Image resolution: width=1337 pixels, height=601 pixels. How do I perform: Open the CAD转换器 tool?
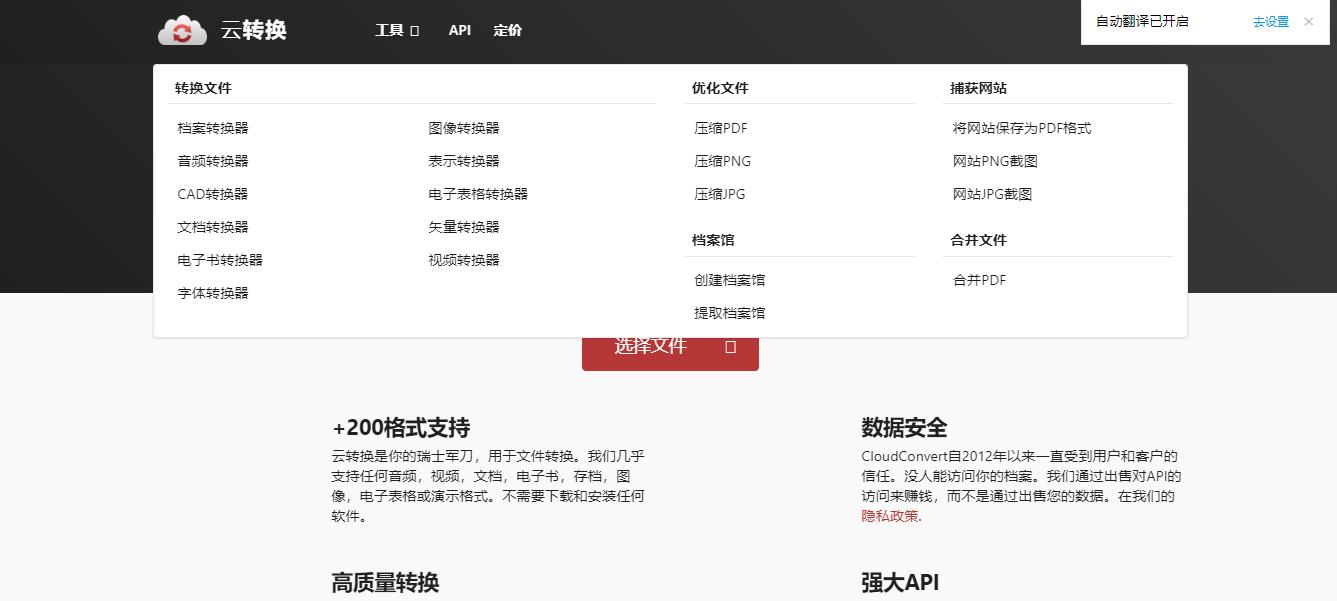click(x=210, y=193)
